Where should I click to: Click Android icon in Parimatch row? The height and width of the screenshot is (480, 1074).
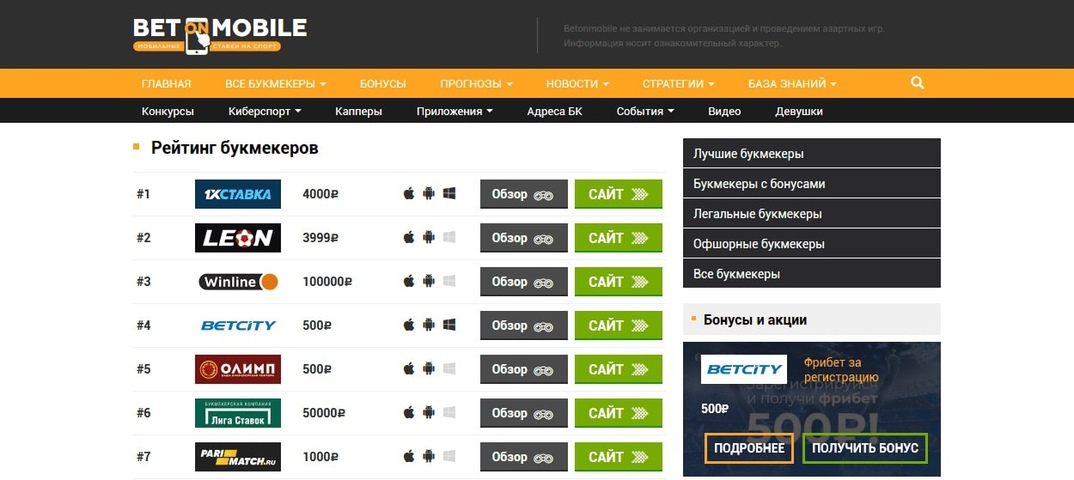click(x=429, y=457)
